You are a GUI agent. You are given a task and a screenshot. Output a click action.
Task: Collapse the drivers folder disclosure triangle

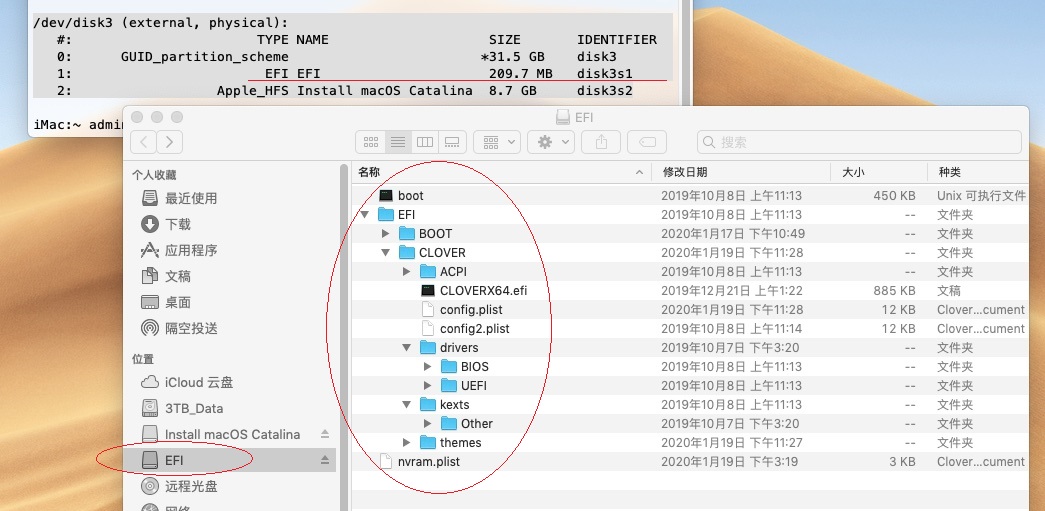point(407,348)
